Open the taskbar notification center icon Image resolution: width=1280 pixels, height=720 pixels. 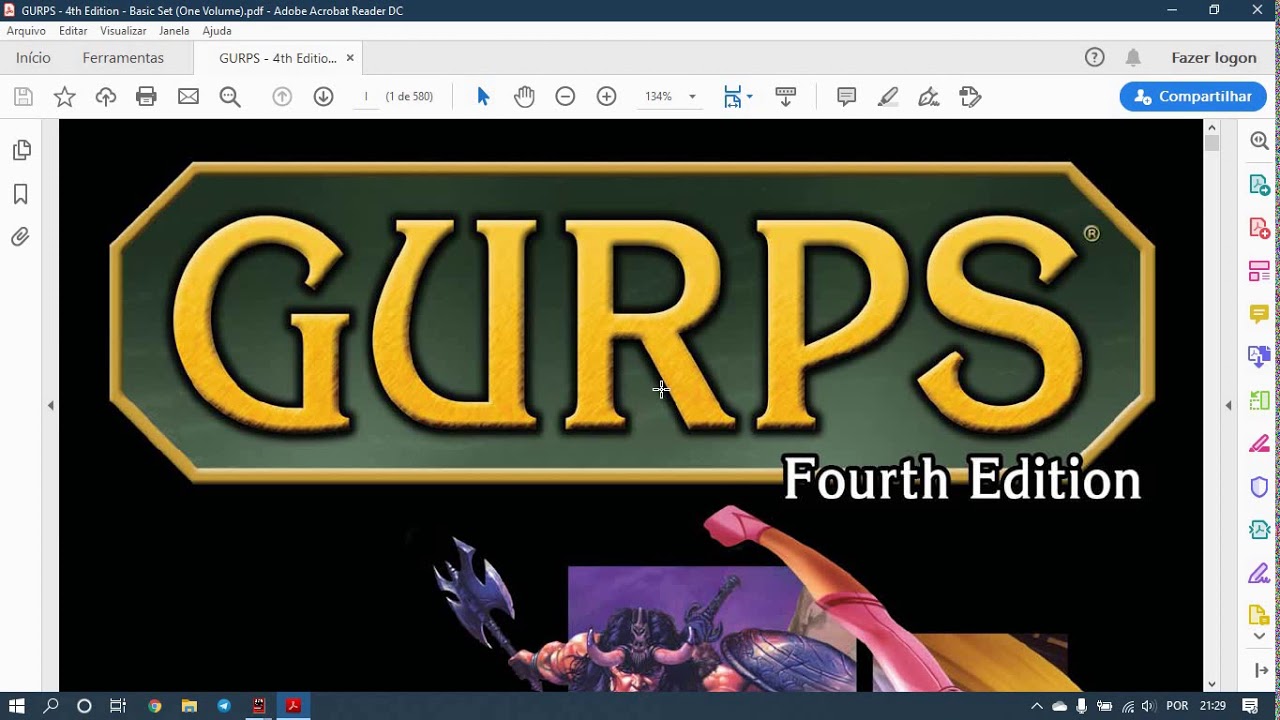pos(1249,706)
